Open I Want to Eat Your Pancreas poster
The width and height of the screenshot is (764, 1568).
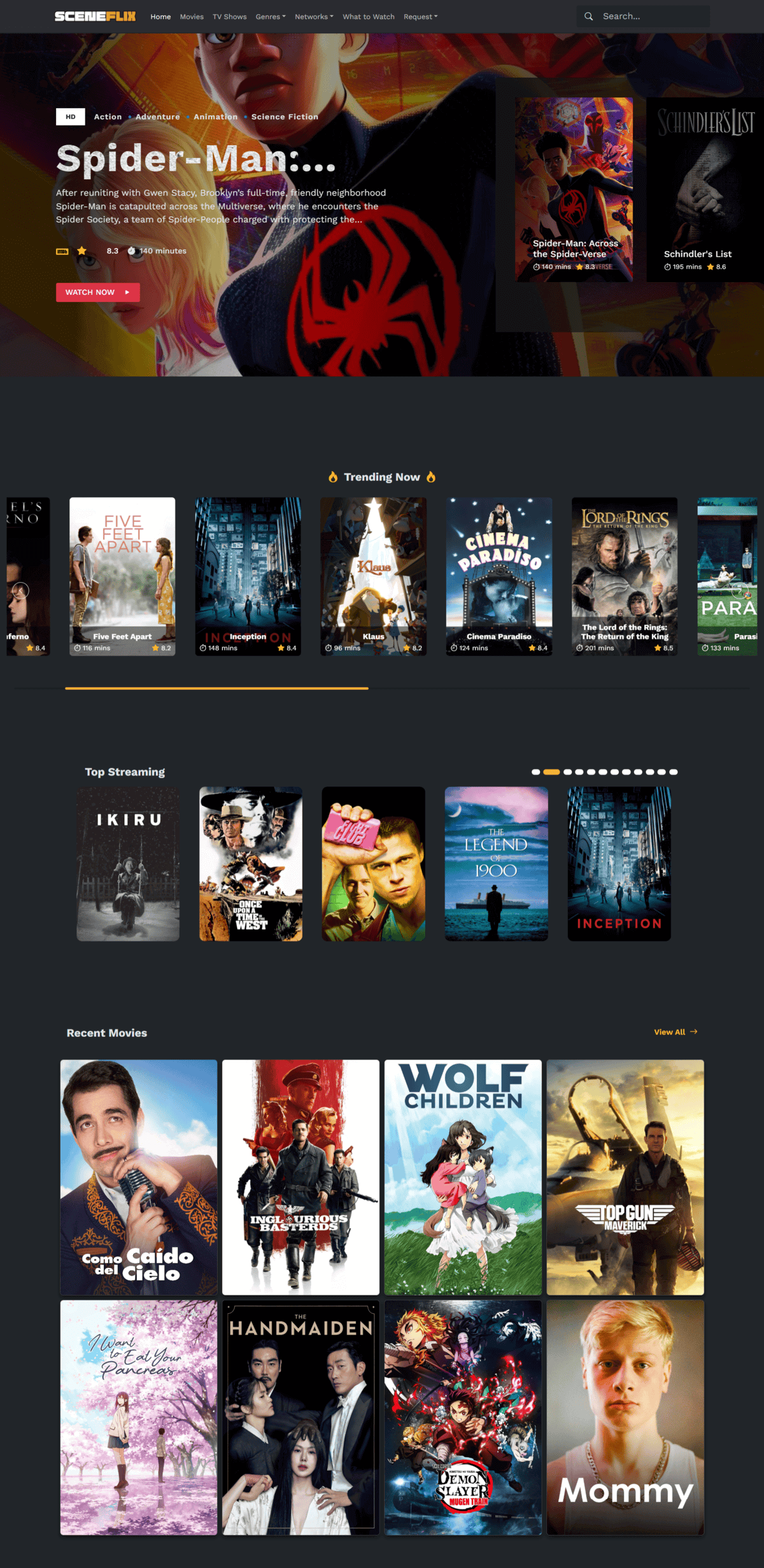point(139,1418)
